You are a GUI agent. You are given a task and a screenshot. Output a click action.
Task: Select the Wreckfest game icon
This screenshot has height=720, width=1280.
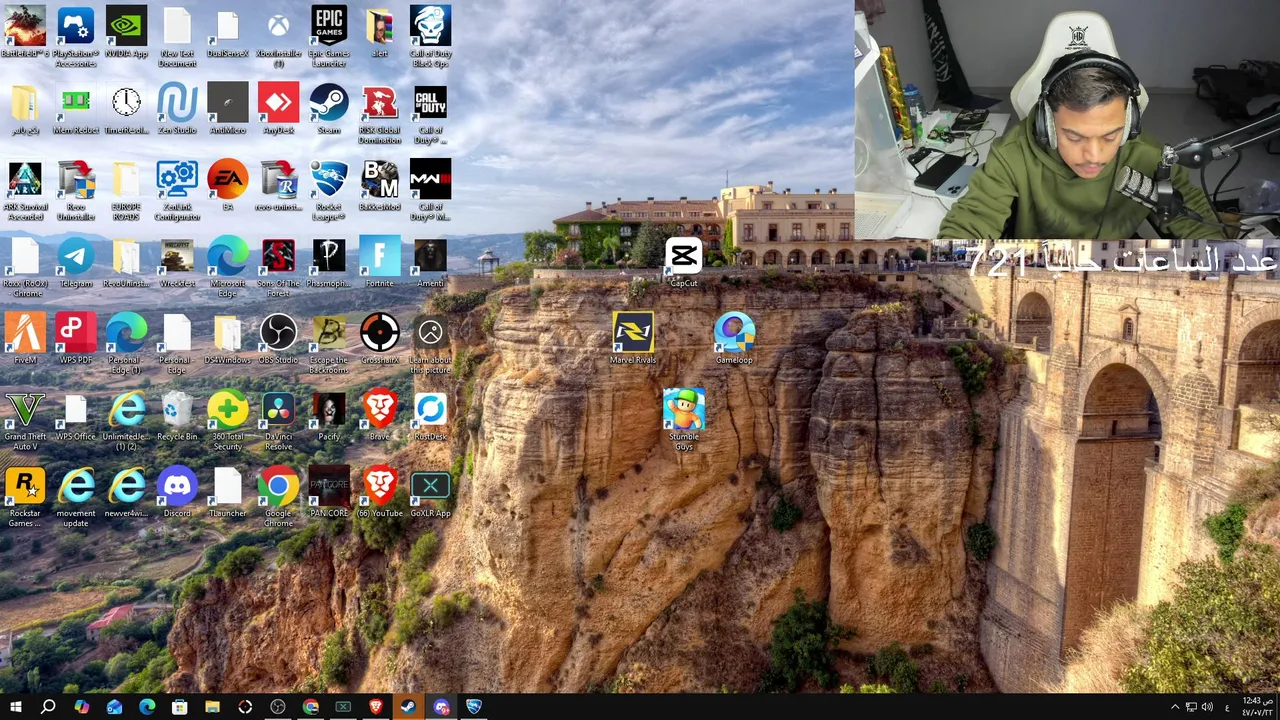pyautogui.click(x=177, y=263)
